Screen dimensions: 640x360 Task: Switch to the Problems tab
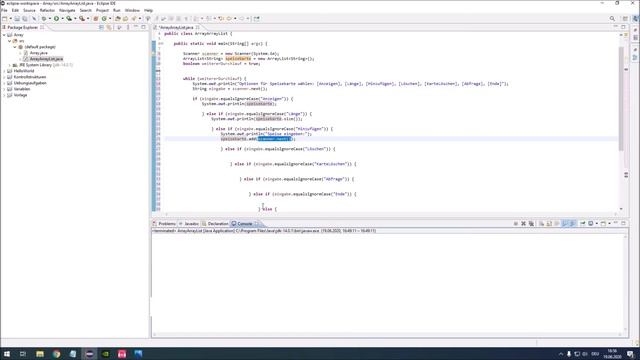coord(164,224)
